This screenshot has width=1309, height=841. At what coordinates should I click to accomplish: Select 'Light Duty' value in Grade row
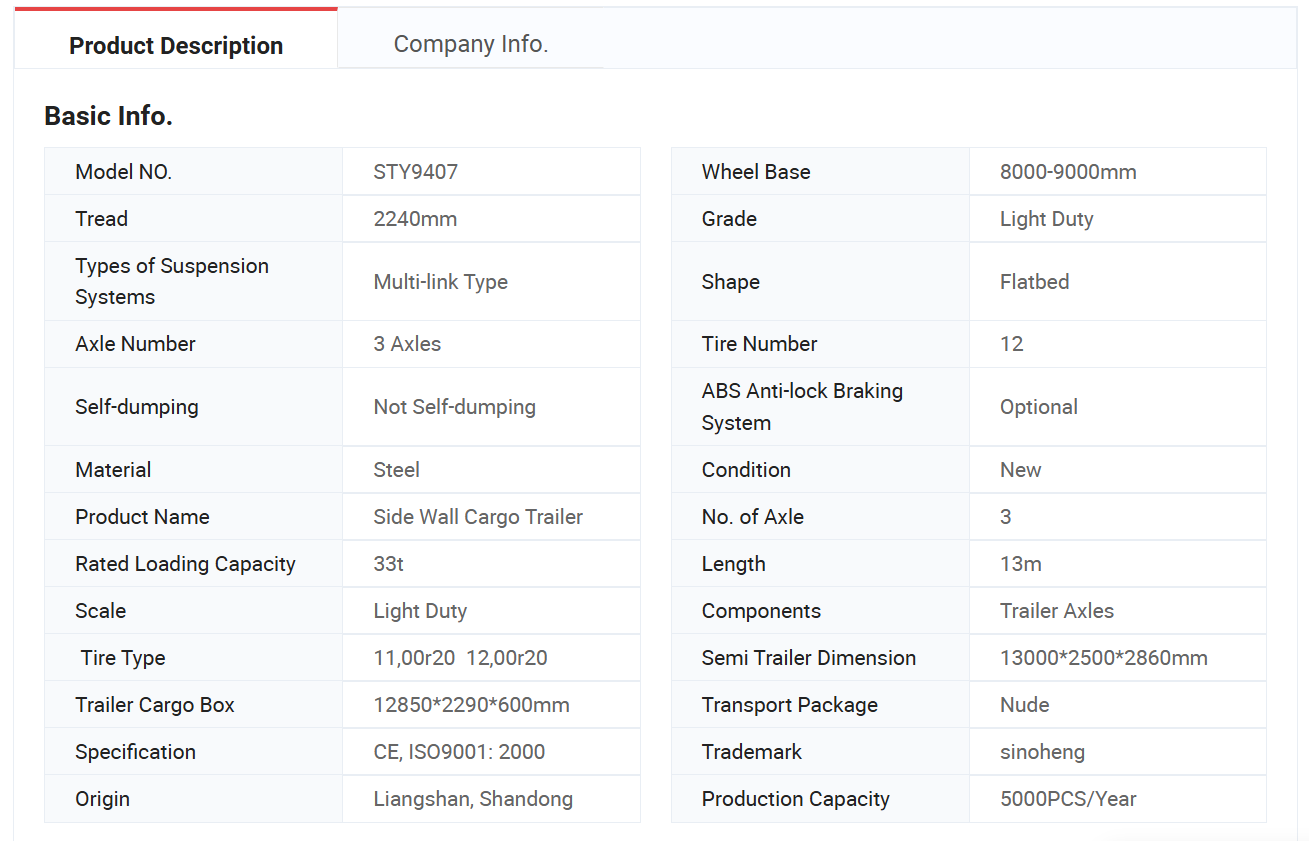tap(1047, 219)
